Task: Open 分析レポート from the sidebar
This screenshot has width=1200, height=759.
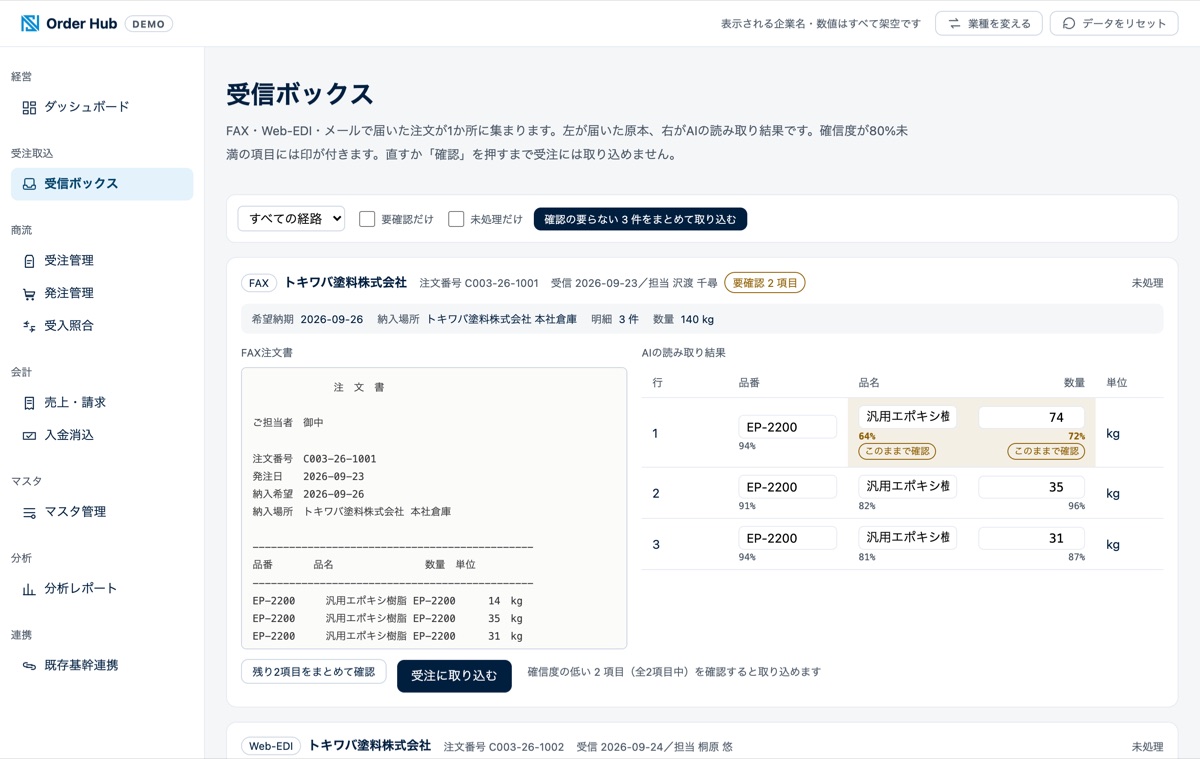Action: (x=102, y=589)
